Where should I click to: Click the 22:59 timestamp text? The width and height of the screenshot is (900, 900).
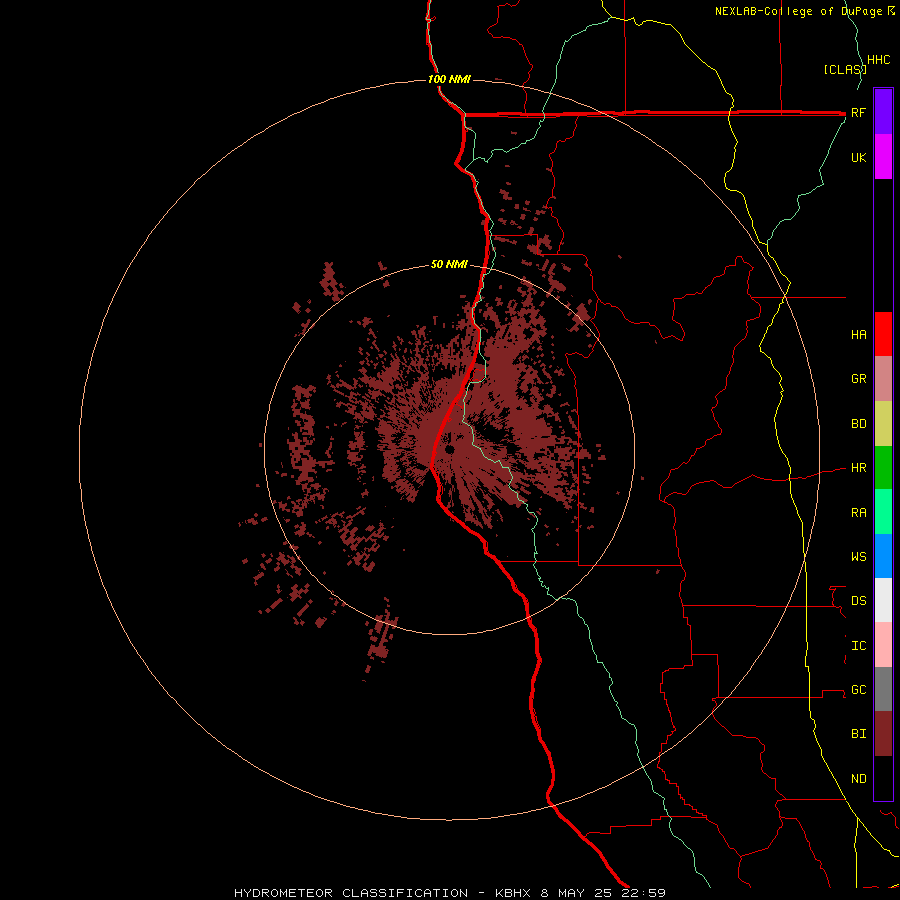[x=642, y=893]
